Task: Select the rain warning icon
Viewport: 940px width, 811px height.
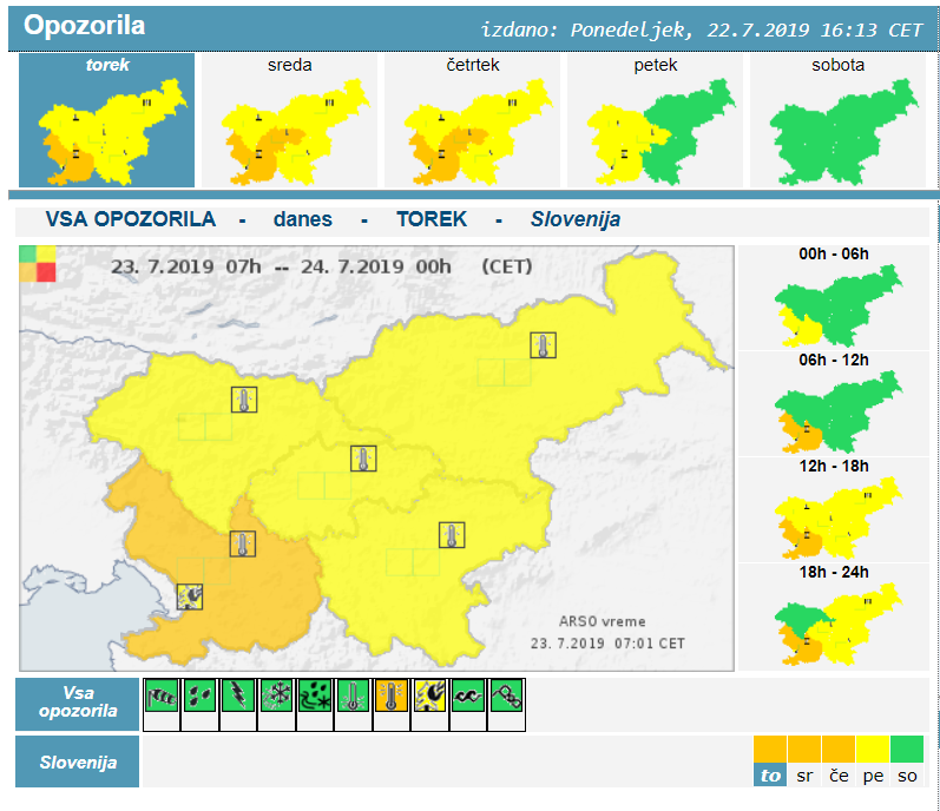Action: pyautogui.click(x=199, y=696)
